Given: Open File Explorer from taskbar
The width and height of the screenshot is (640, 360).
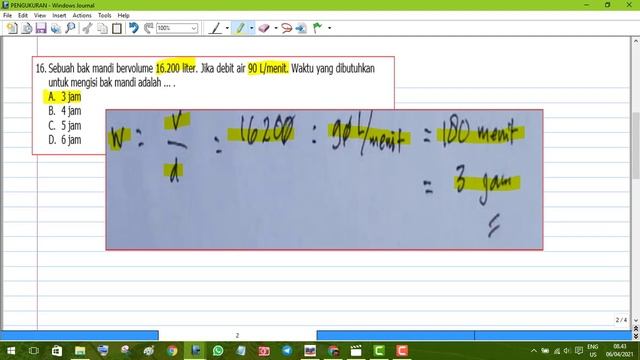Looking at the screenshot, I should (x=80, y=351).
